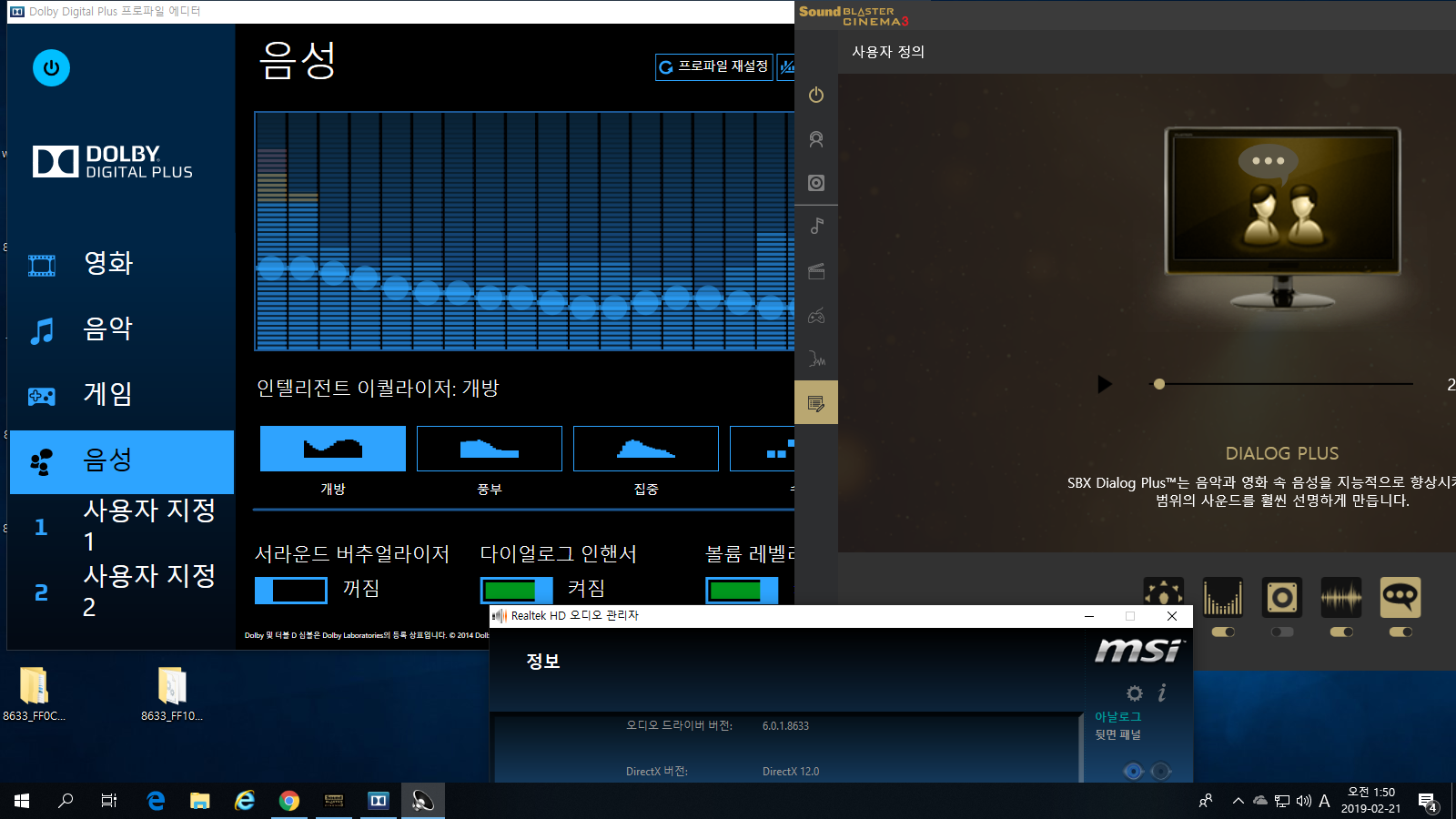Click the 프로파일 재설정 reset button
The height and width of the screenshot is (819, 1456).
(714, 66)
